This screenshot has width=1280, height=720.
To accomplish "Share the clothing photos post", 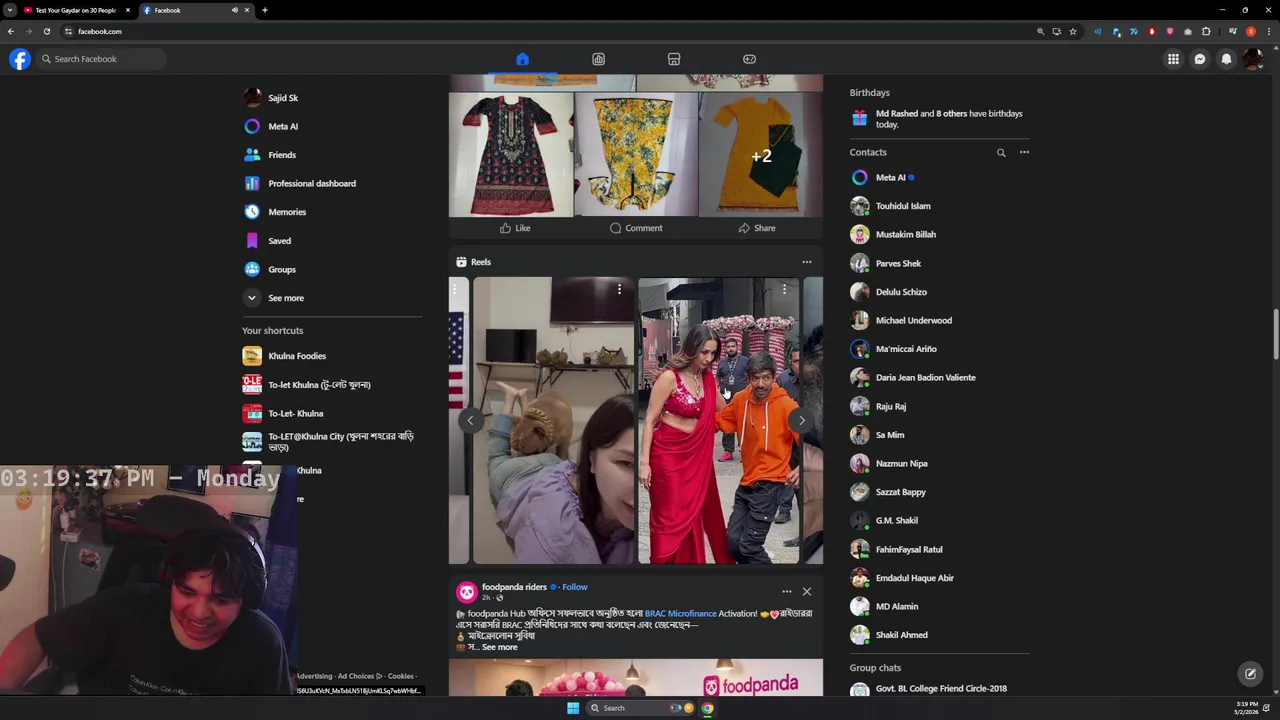I will coord(757,228).
